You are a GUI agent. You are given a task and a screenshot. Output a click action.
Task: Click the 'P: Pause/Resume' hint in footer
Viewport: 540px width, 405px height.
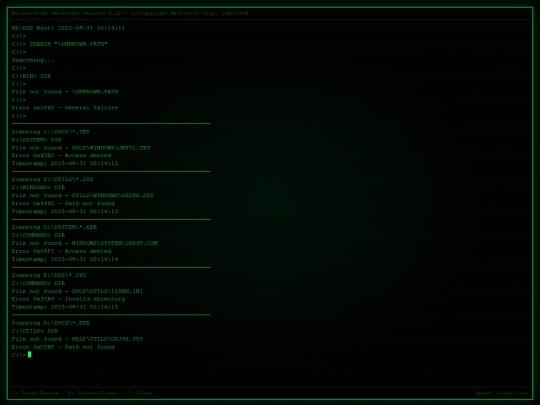click(x=35, y=393)
